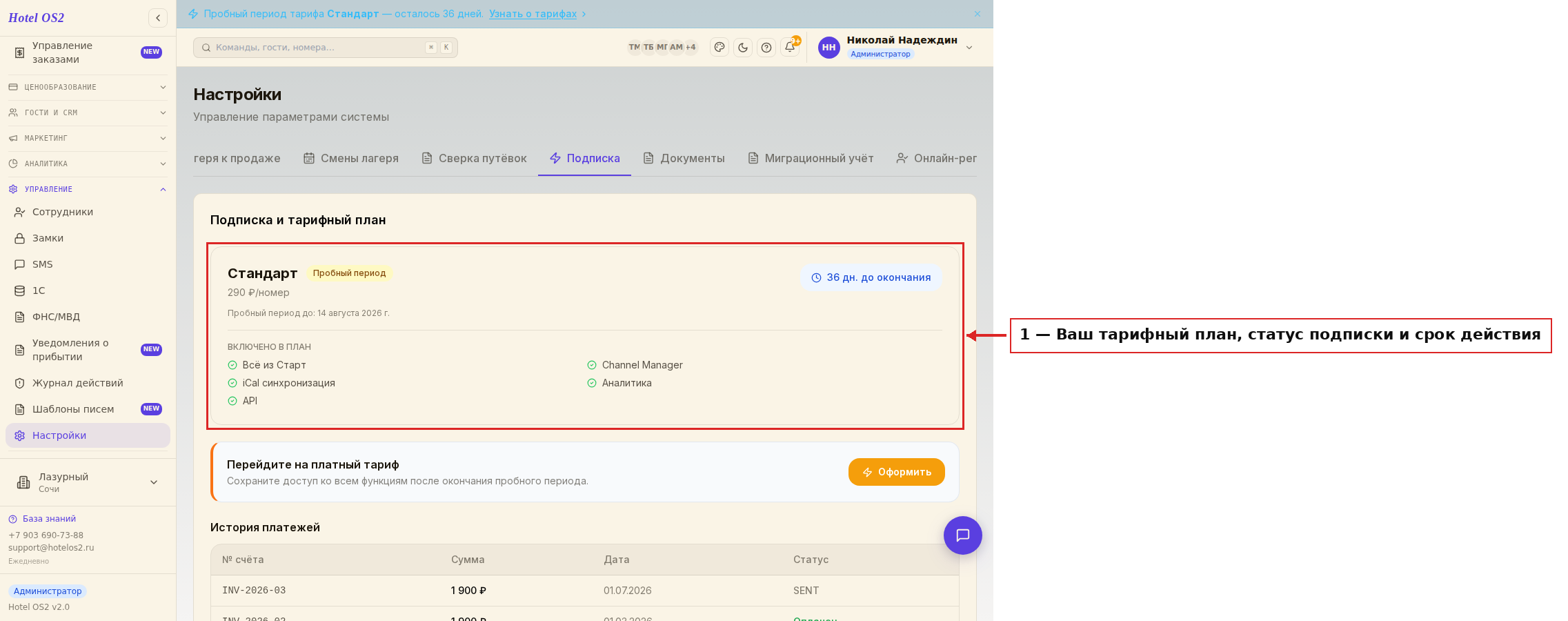Image resolution: width=1568 pixels, height=621 pixels.
Task: Click the Оформить button
Action: tap(897, 472)
